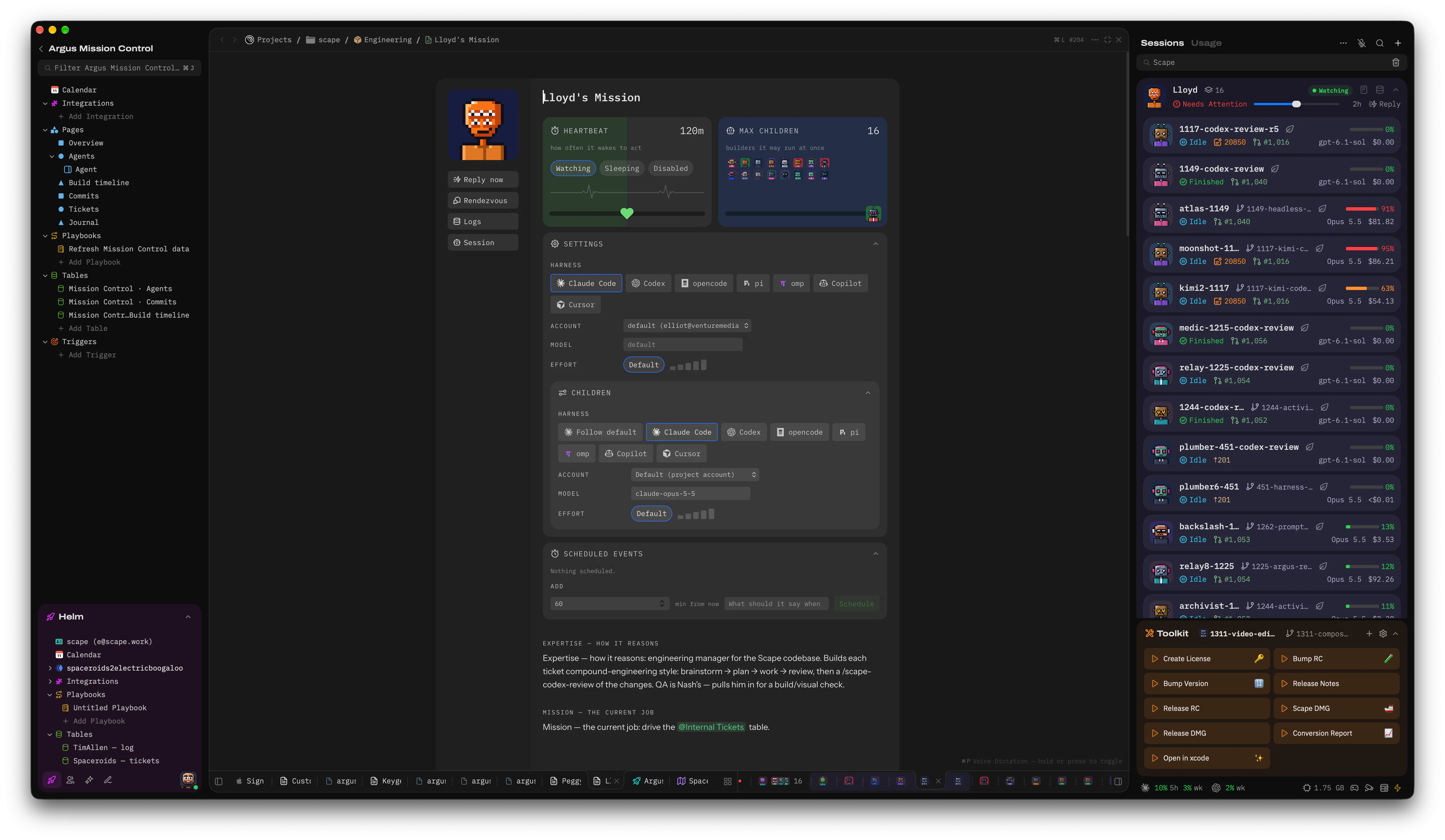Click the lightning bolt icon in status bar
Image resolution: width=1445 pixels, height=840 pixels.
1398,788
